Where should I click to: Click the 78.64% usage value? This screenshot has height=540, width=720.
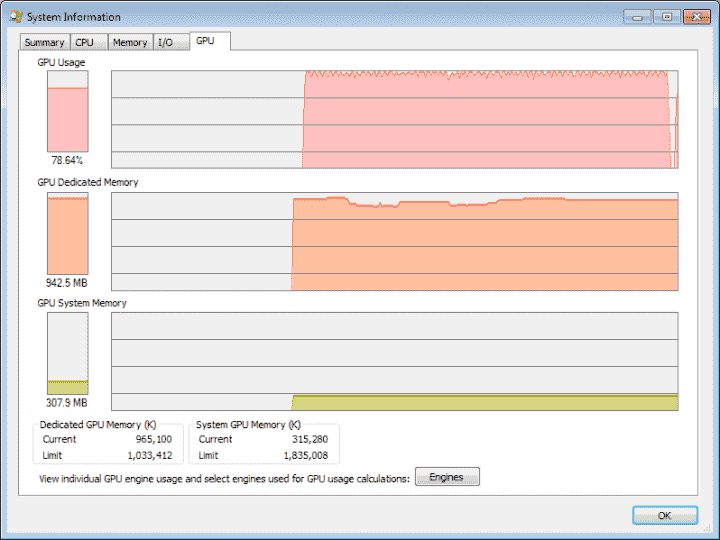pos(67,160)
